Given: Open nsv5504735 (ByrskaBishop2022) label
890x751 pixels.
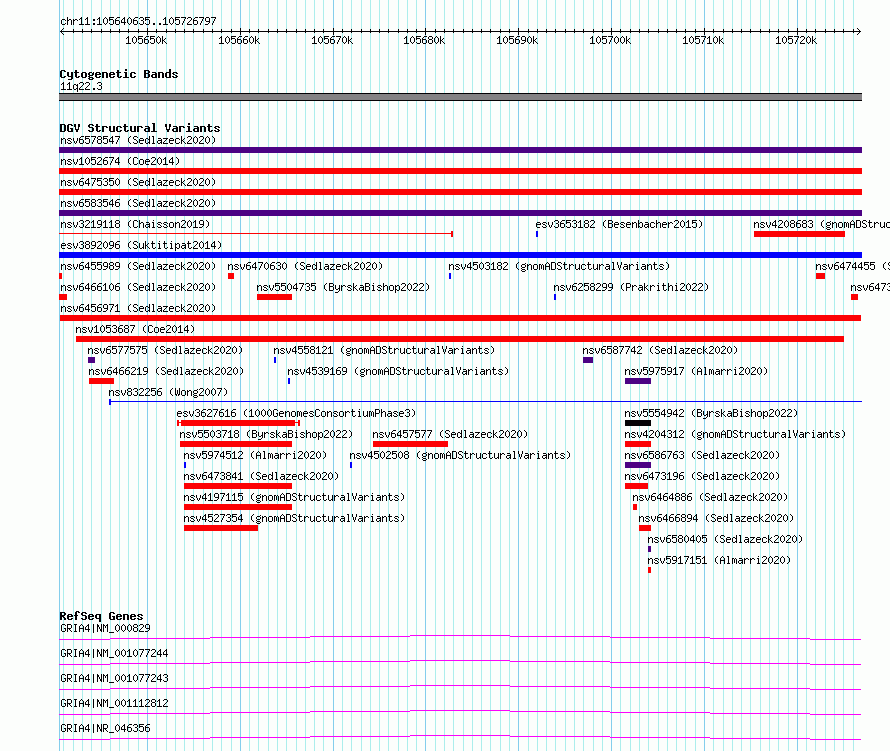Looking at the screenshot, I should (343, 287).
